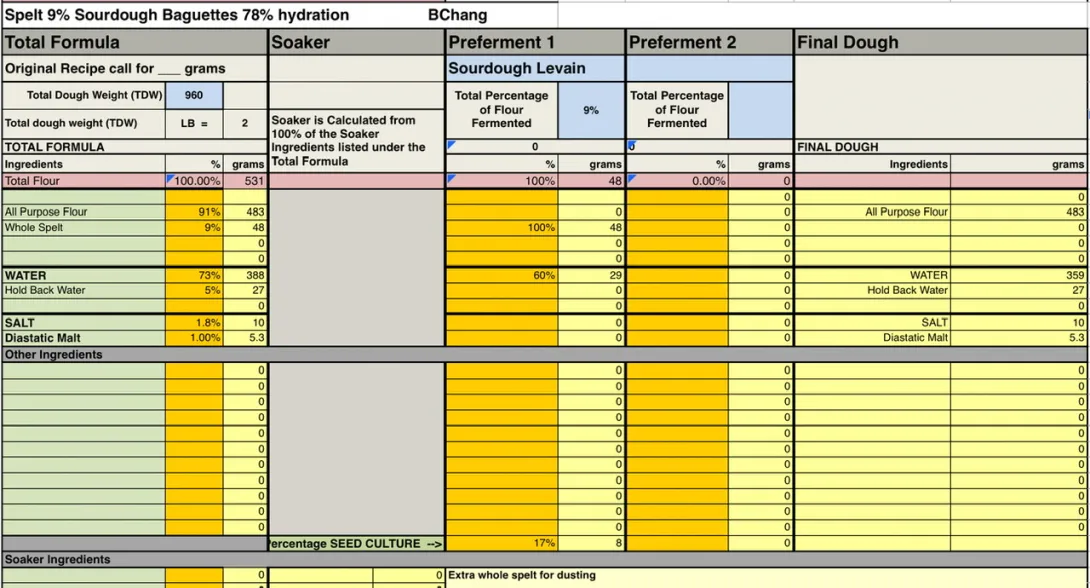Select the Diastatic Malt 1.00% cell
This screenshot has height=588, width=1090.
(x=195, y=338)
